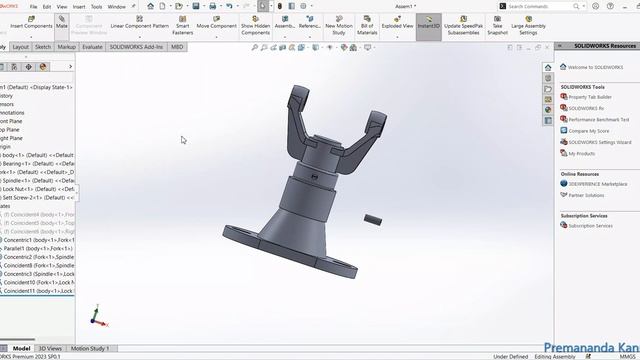Select Lock Nut<1> component in tree
The image size is (640, 360).
38,189
